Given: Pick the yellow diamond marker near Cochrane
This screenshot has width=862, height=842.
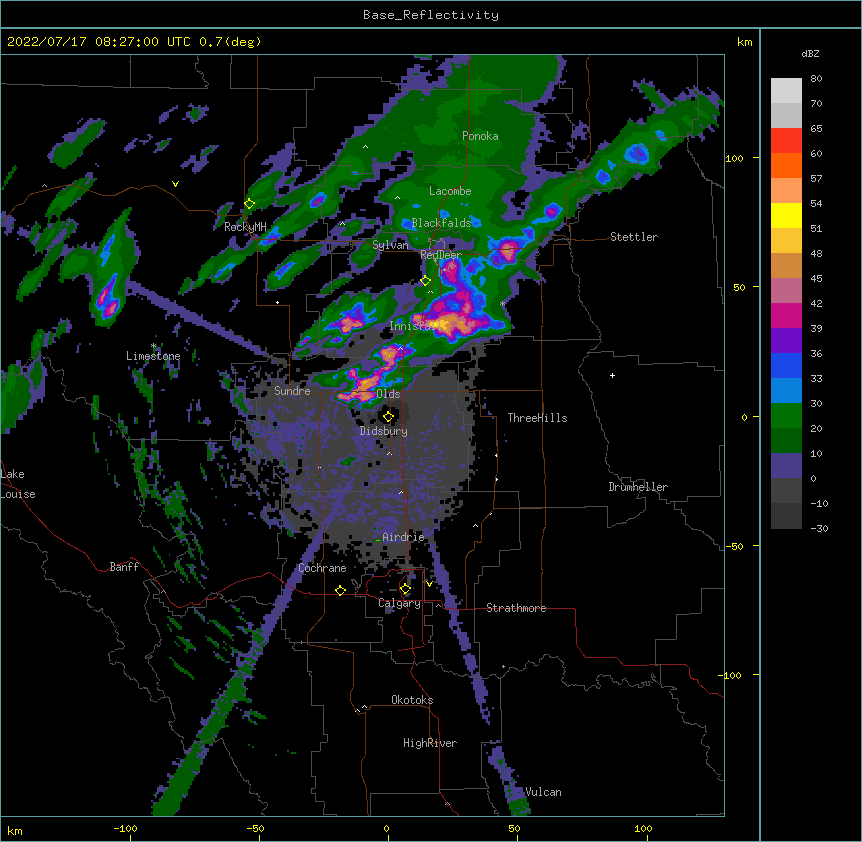Looking at the screenshot, I should 340,590.
